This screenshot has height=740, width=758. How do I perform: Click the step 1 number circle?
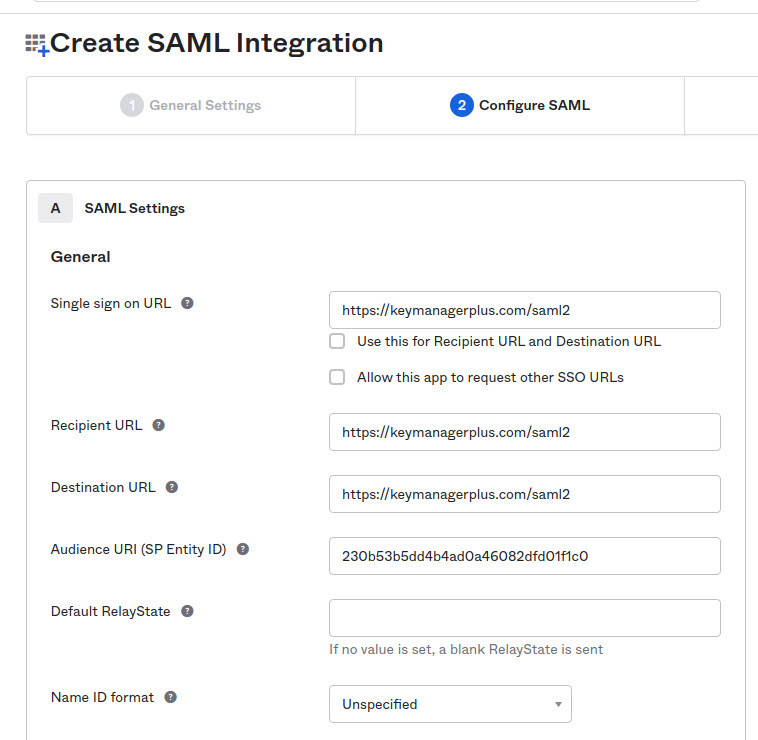[x=131, y=105]
